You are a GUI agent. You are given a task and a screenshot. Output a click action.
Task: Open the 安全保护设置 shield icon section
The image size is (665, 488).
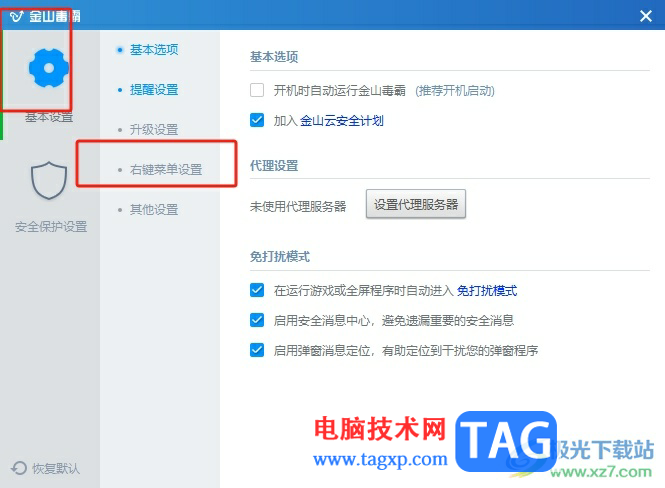pyautogui.click(x=49, y=180)
